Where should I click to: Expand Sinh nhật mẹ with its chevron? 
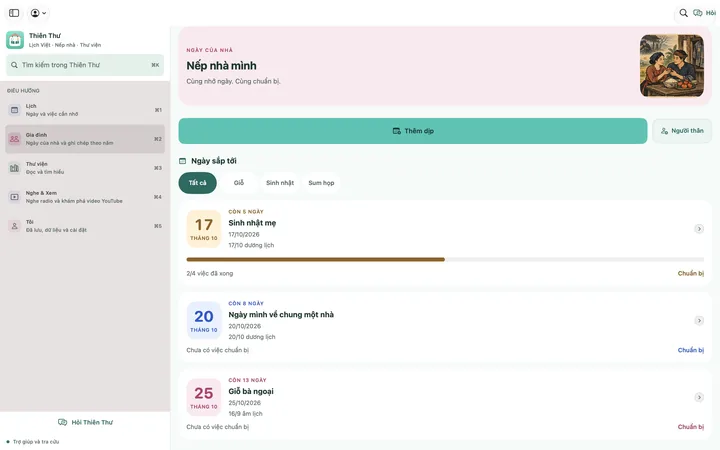pyautogui.click(x=699, y=229)
